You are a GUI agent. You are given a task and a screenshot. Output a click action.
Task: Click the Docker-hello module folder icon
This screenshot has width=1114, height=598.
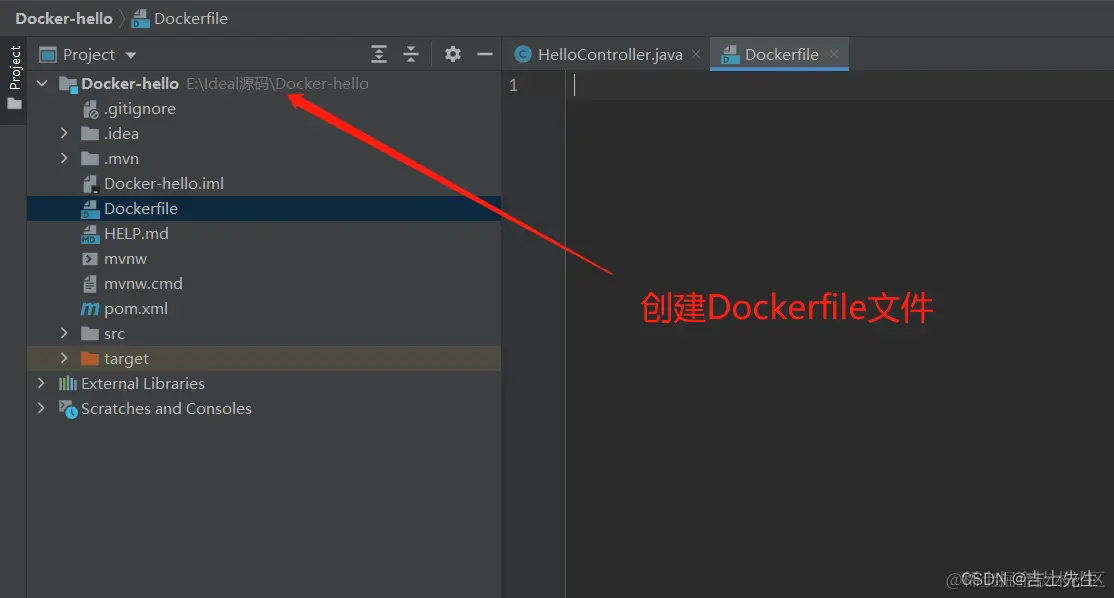coord(68,85)
